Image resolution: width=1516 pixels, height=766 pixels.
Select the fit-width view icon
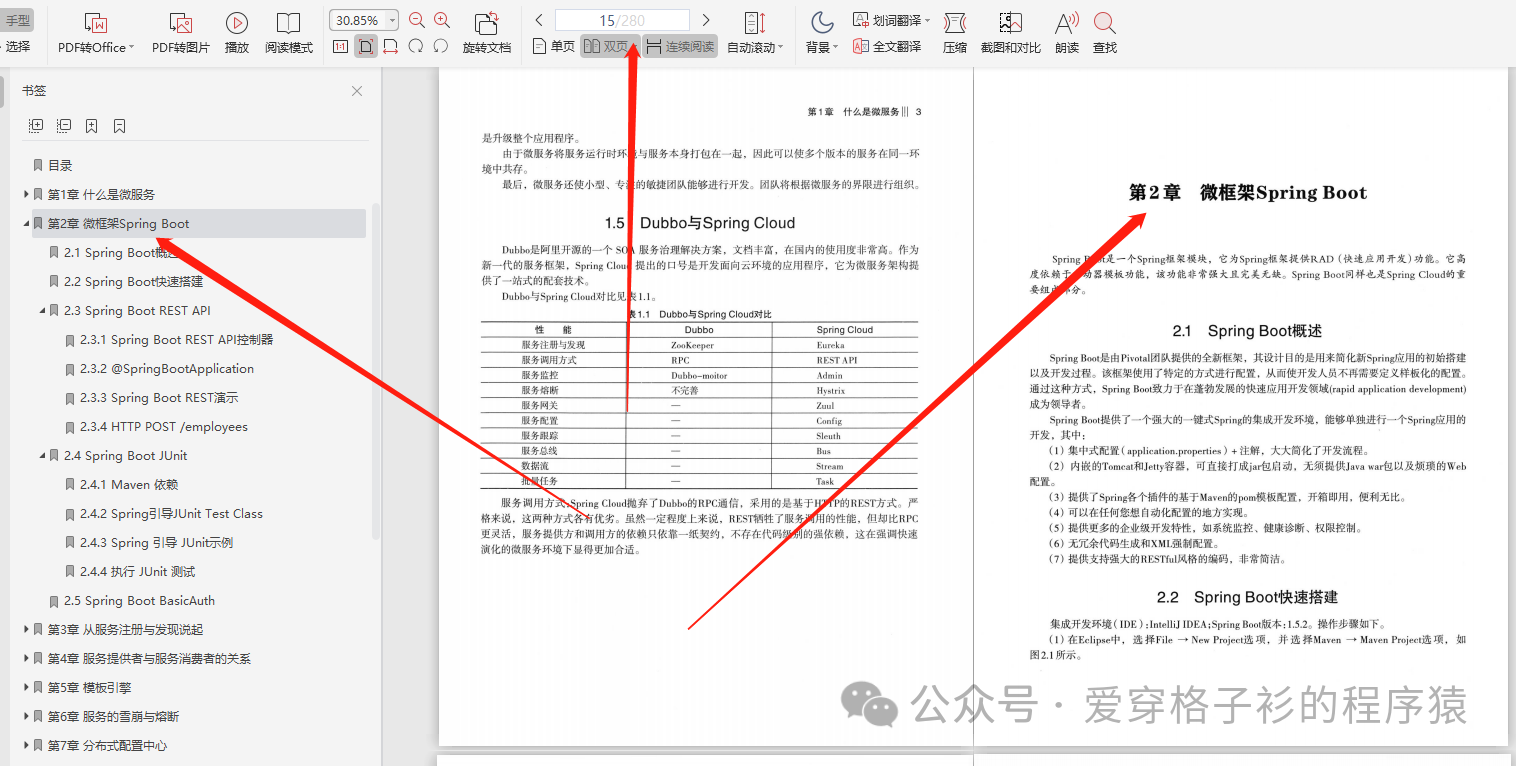tap(390, 46)
